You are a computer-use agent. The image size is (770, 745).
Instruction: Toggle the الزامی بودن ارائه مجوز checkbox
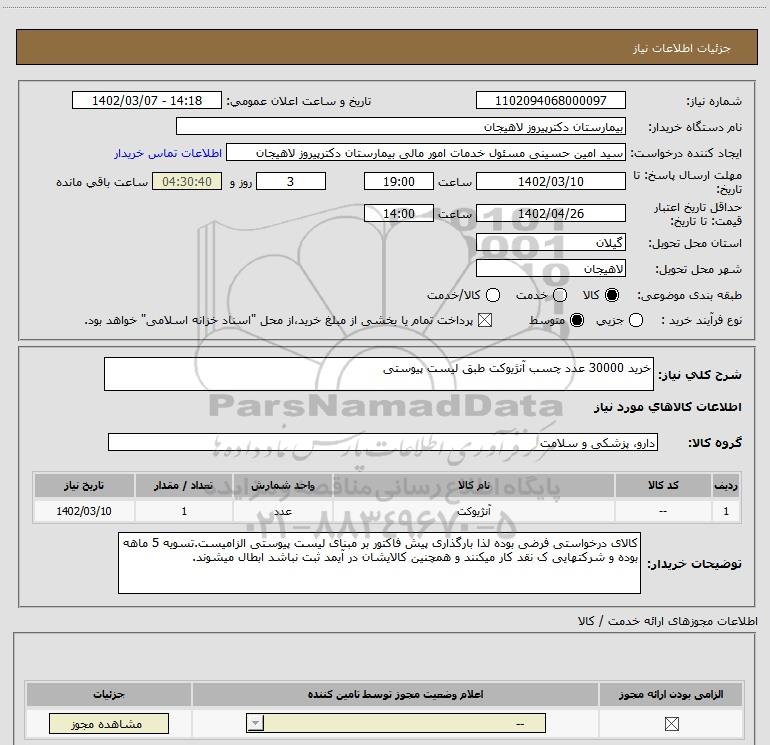[671, 723]
